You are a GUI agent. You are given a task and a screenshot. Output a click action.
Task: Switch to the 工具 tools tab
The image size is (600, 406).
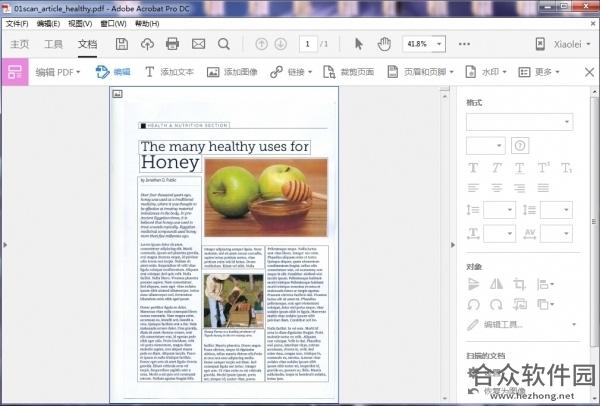coord(53,44)
